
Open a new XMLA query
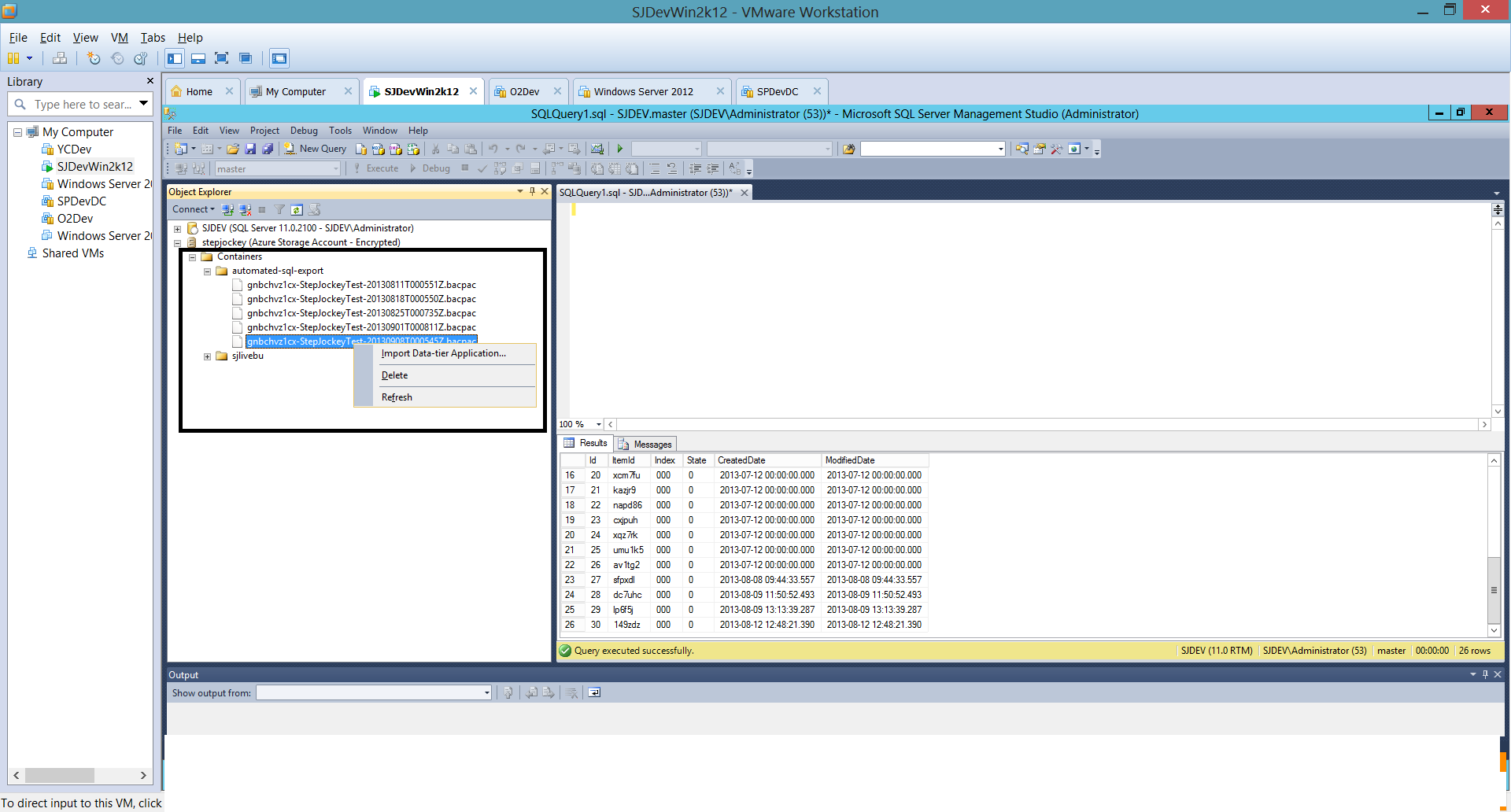coord(413,149)
